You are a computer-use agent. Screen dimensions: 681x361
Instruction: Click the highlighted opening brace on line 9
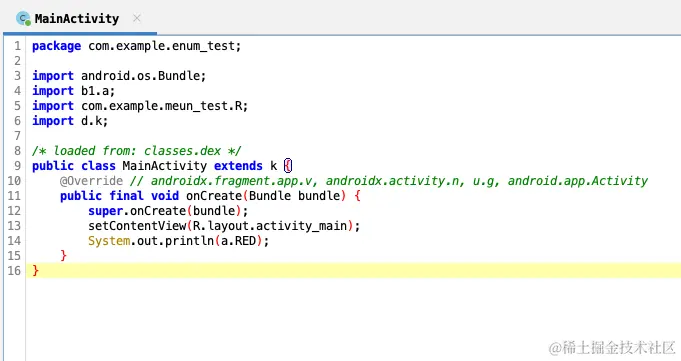point(288,166)
